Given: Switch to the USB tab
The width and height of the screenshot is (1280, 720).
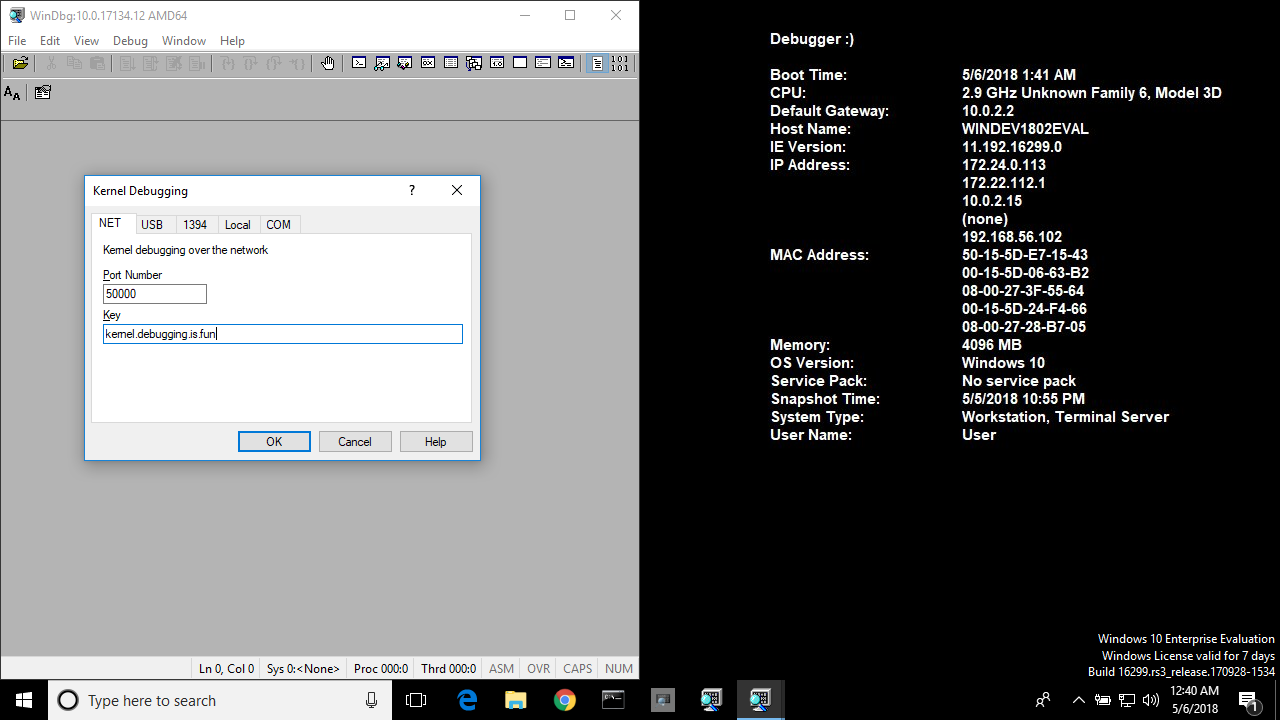Looking at the screenshot, I should (x=152, y=225).
